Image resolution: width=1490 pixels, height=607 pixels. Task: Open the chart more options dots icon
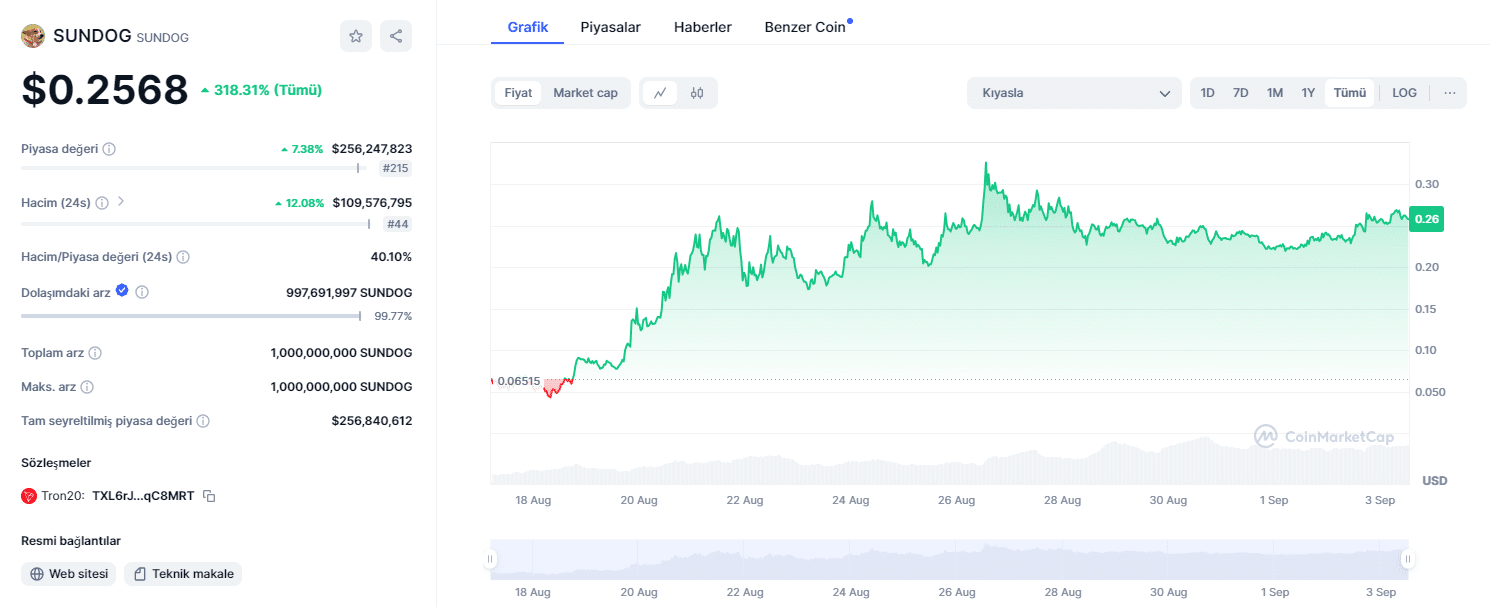coord(1450,93)
